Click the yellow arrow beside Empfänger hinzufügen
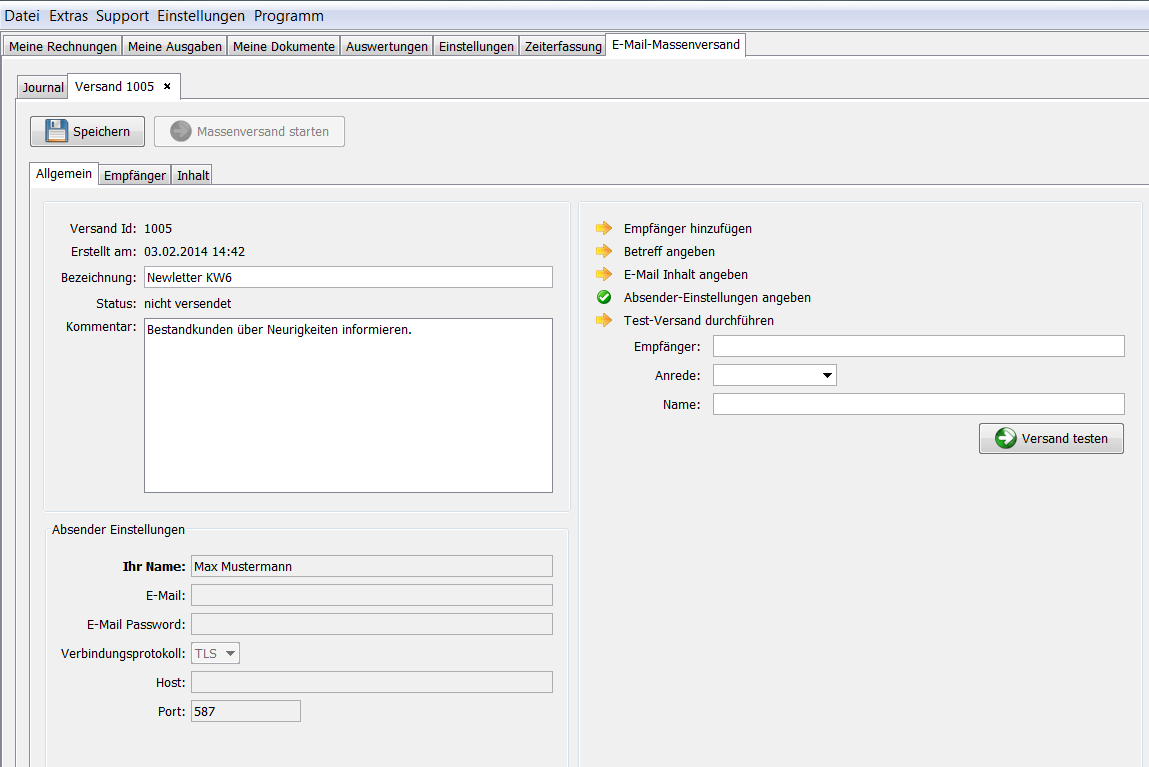The width and height of the screenshot is (1149, 767). 603,228
